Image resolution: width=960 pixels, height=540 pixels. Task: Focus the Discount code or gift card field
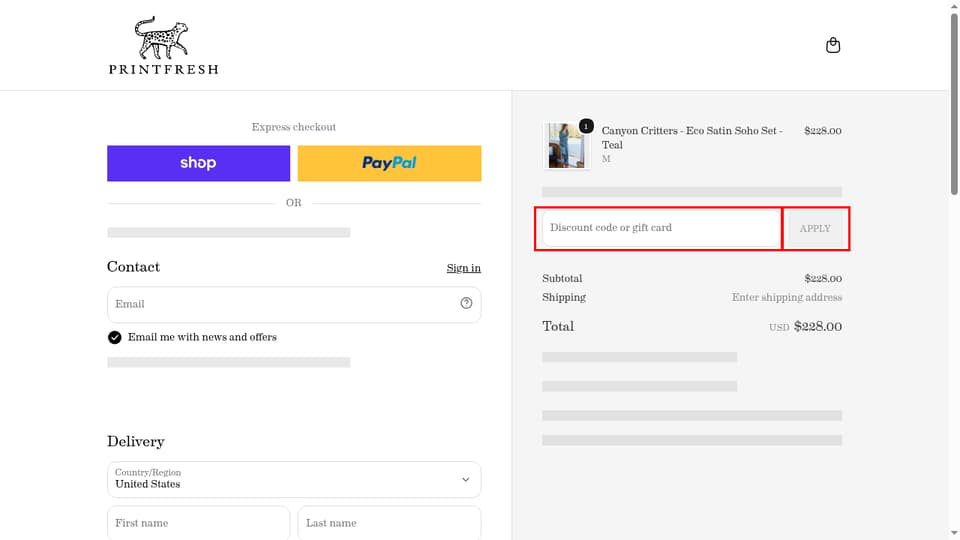pos(661,228)
